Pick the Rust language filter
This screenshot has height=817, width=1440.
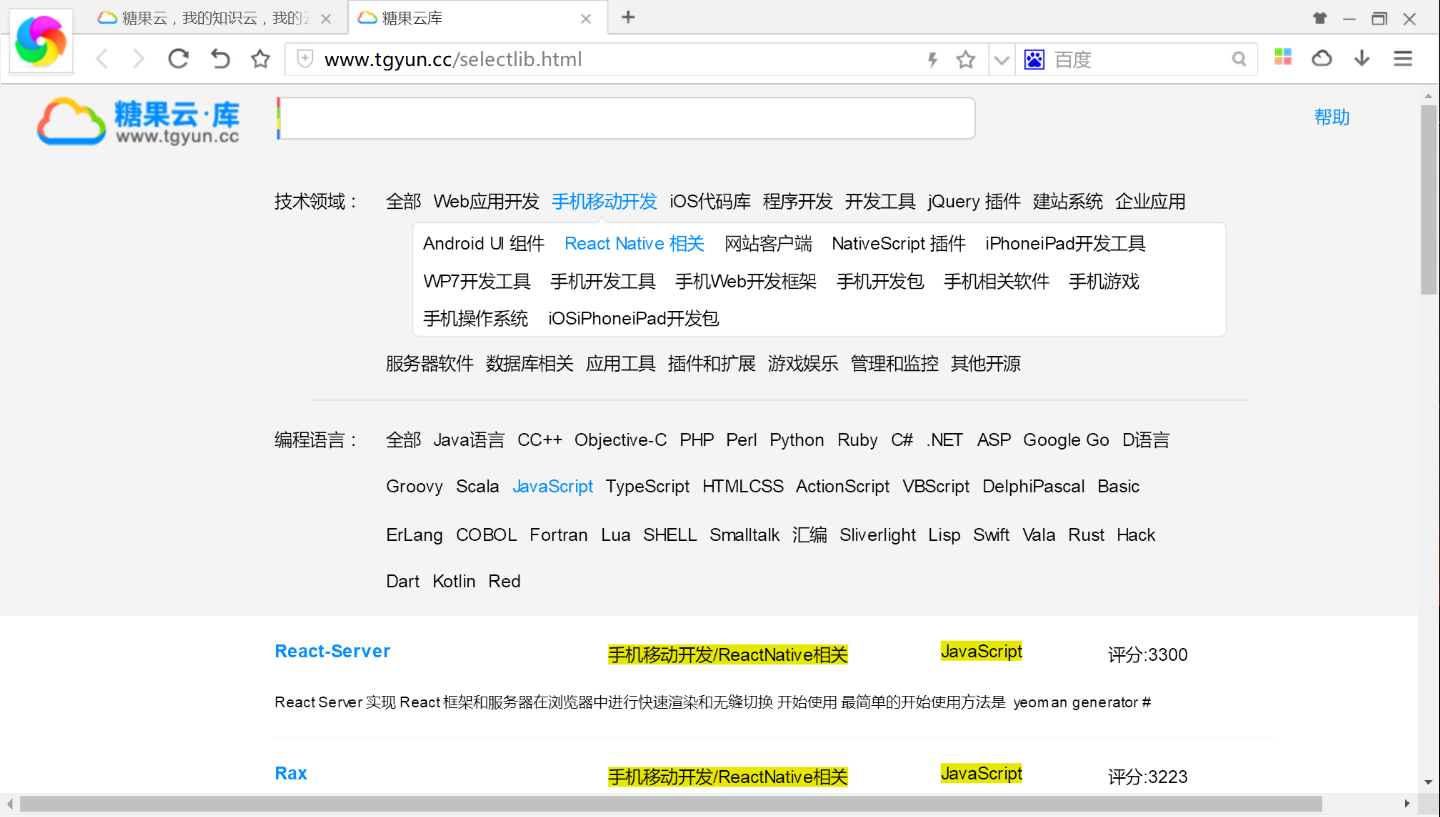click(x=1086, y=534)
